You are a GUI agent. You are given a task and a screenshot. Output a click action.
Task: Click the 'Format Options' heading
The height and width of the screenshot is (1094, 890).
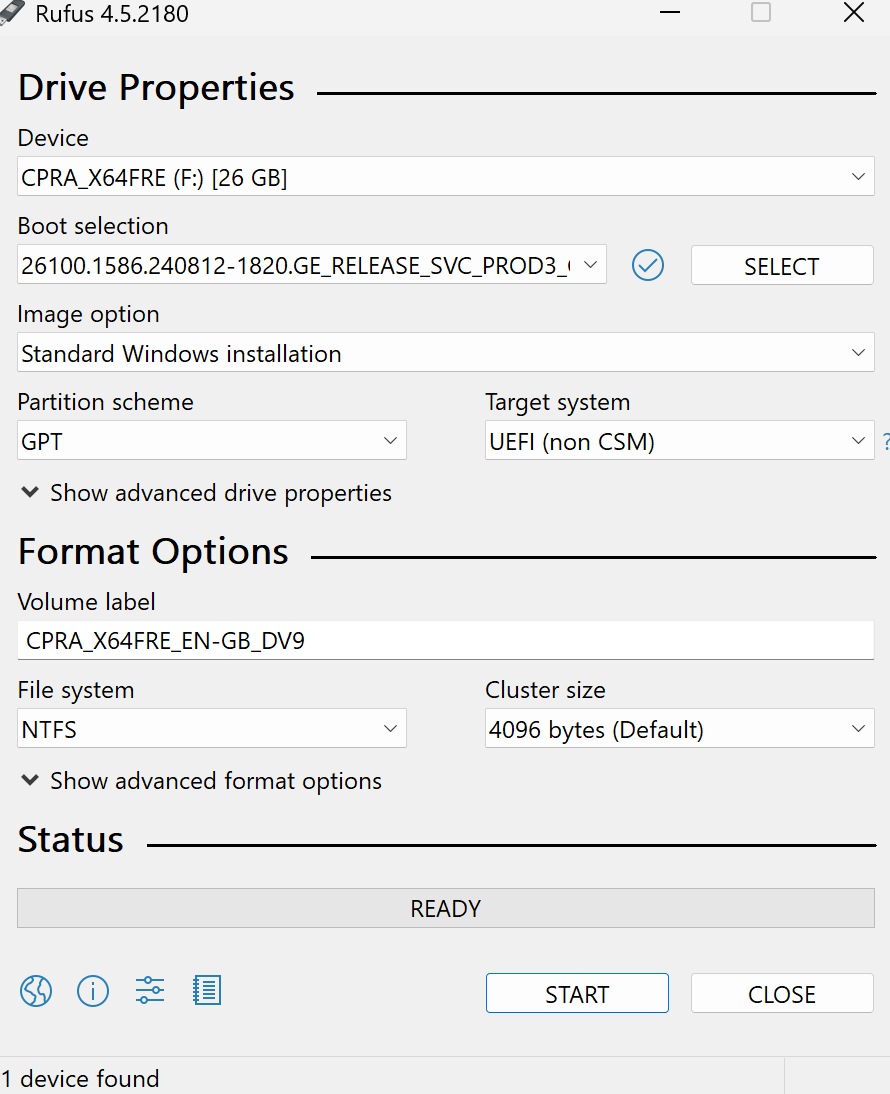[x=153, y=552]
